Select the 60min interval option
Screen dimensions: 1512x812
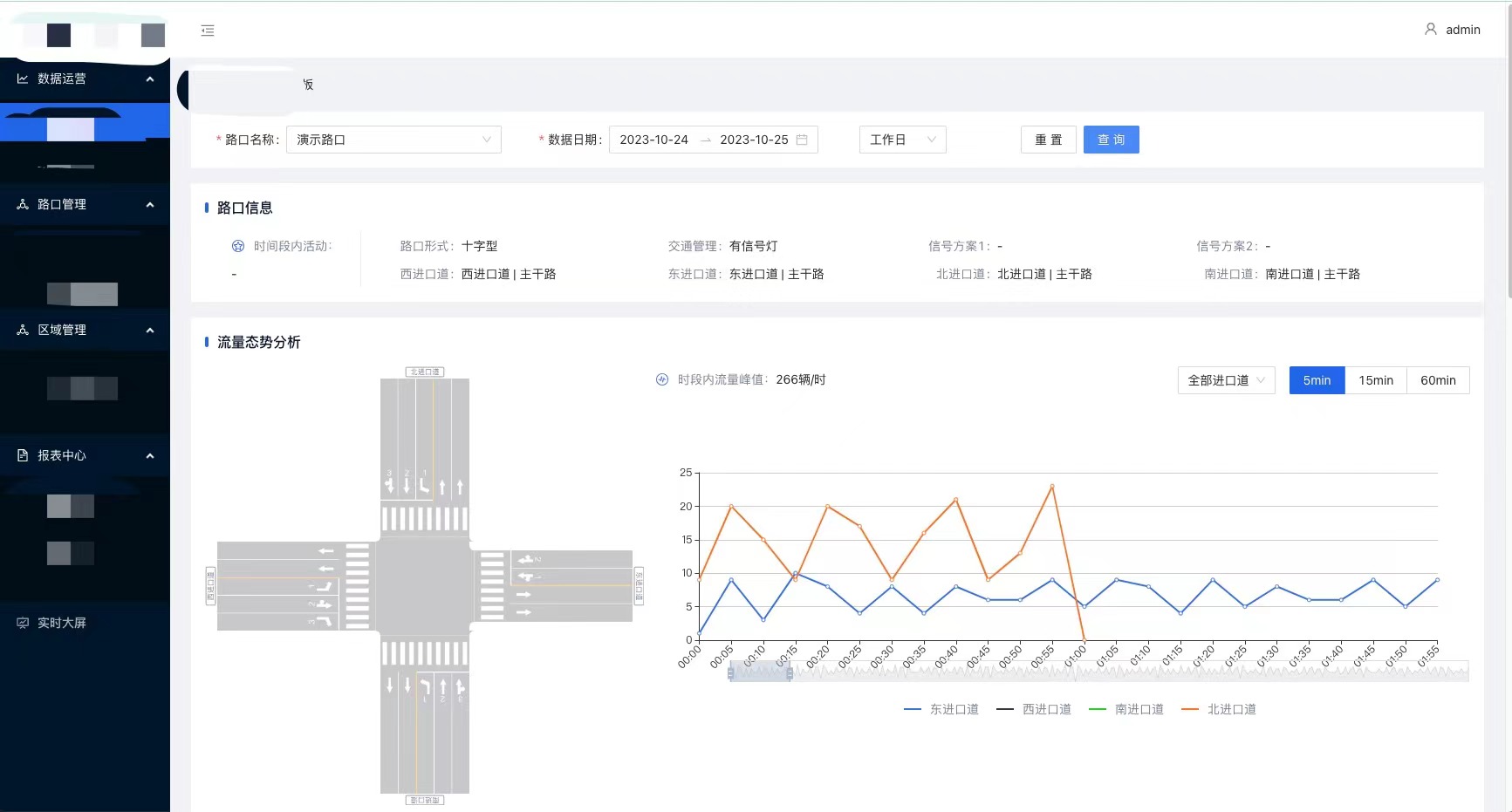point(1438,380)
